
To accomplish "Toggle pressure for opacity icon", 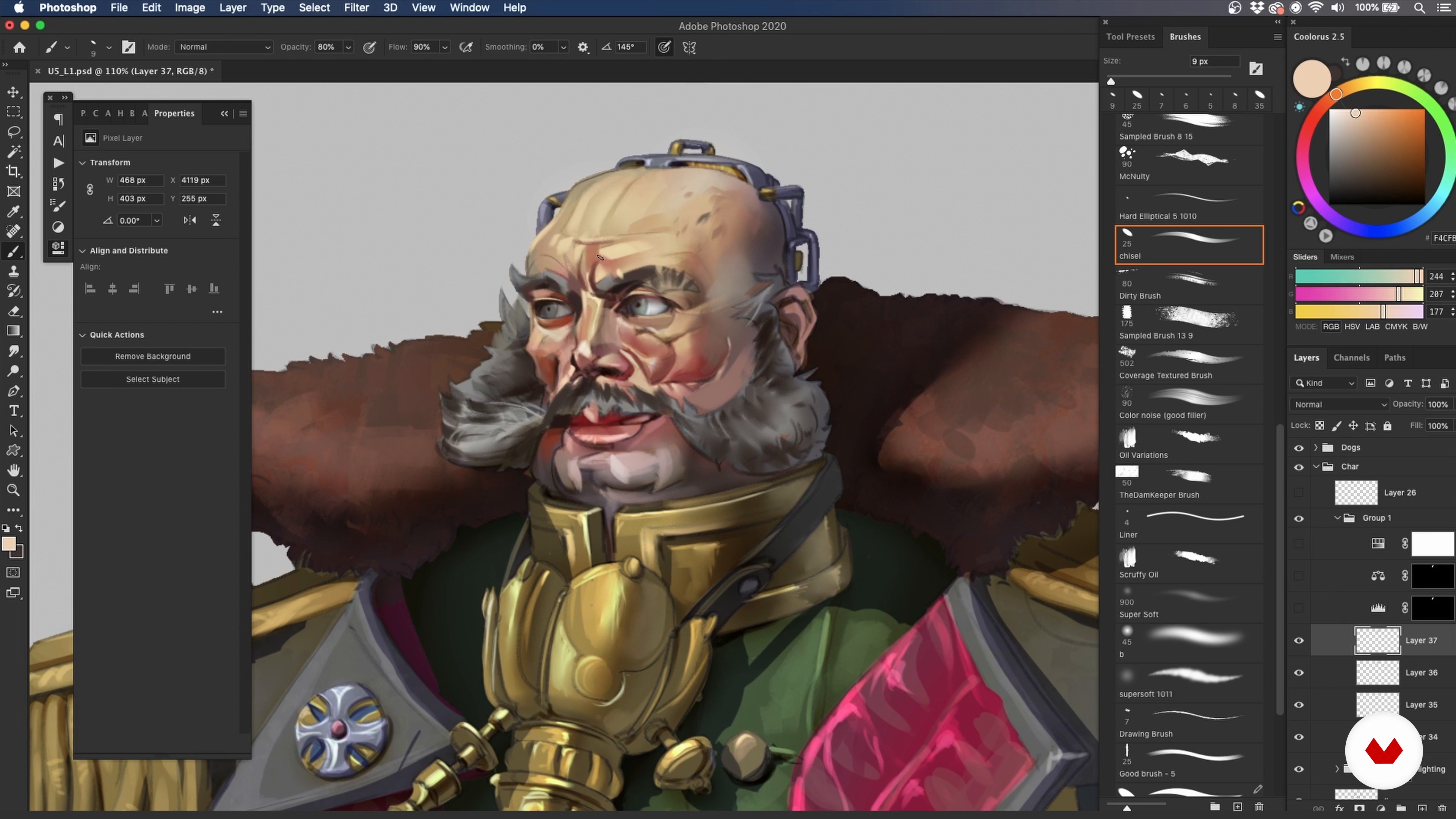I will [x=370, y=47].
